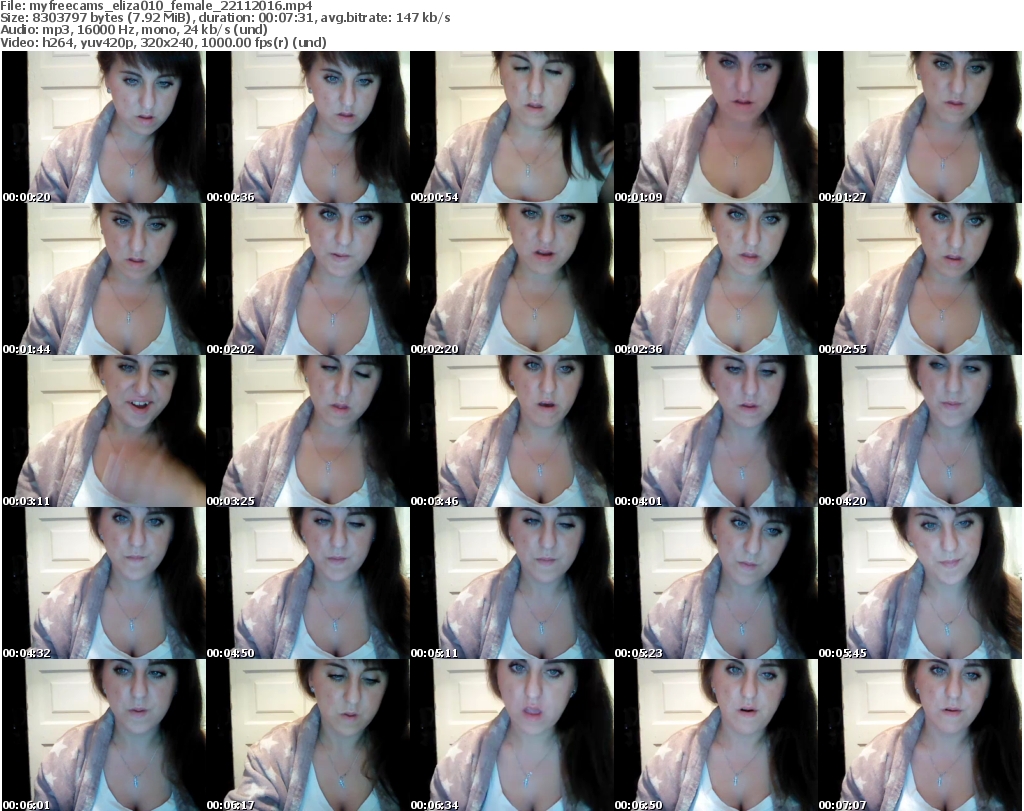Pick the thumbnail timestamped 00:04:20
1024x811 pixels.
(x=920, y=431)
